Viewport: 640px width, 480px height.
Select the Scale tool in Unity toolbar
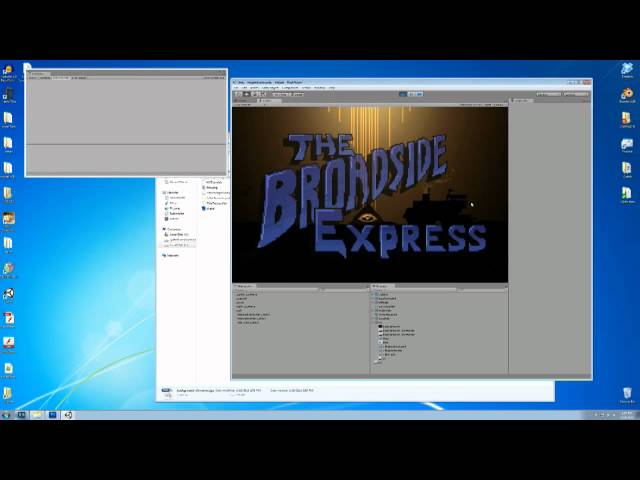coord(262,94)
